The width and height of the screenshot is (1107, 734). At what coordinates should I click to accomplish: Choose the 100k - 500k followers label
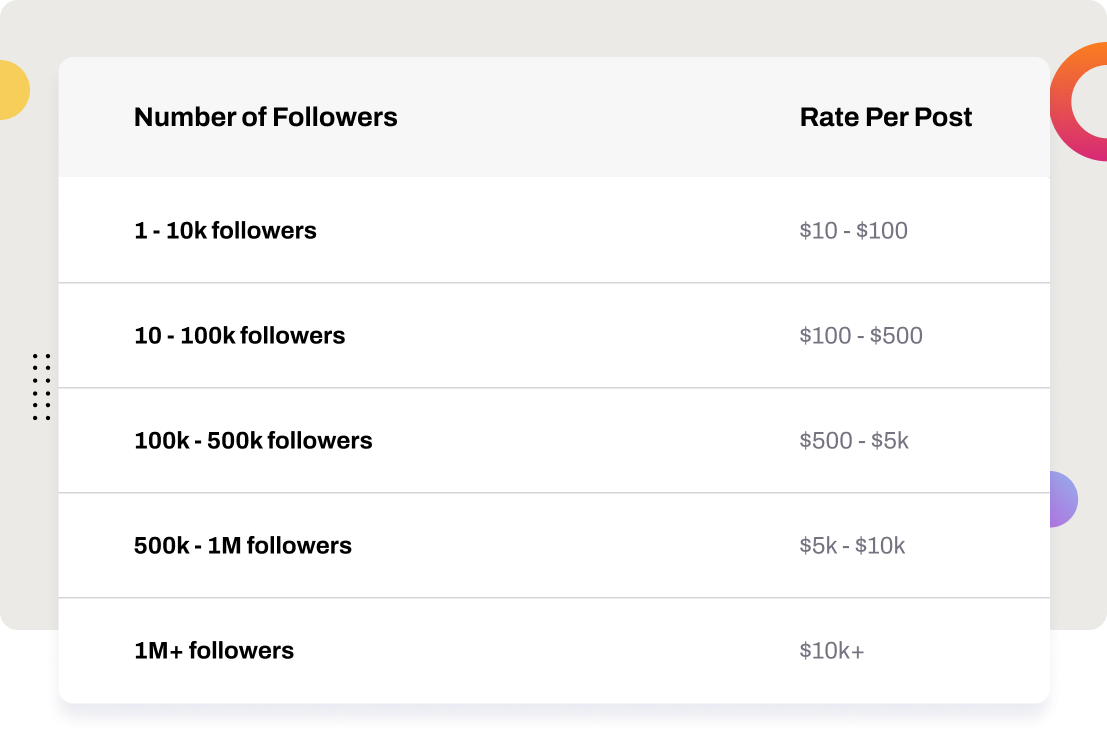point(253,441)
